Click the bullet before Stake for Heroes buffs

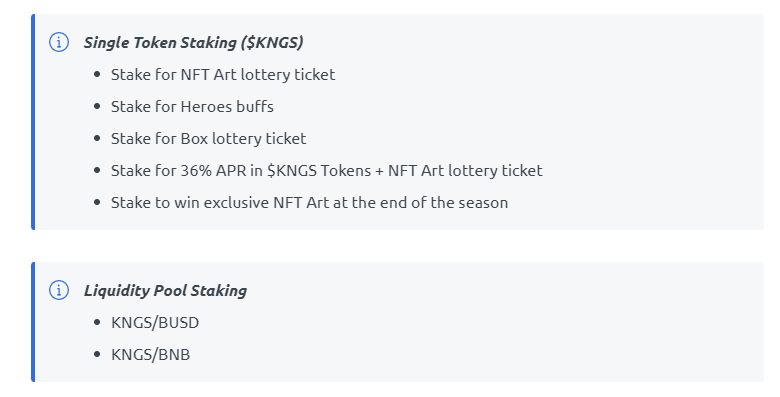coord(97,106)
